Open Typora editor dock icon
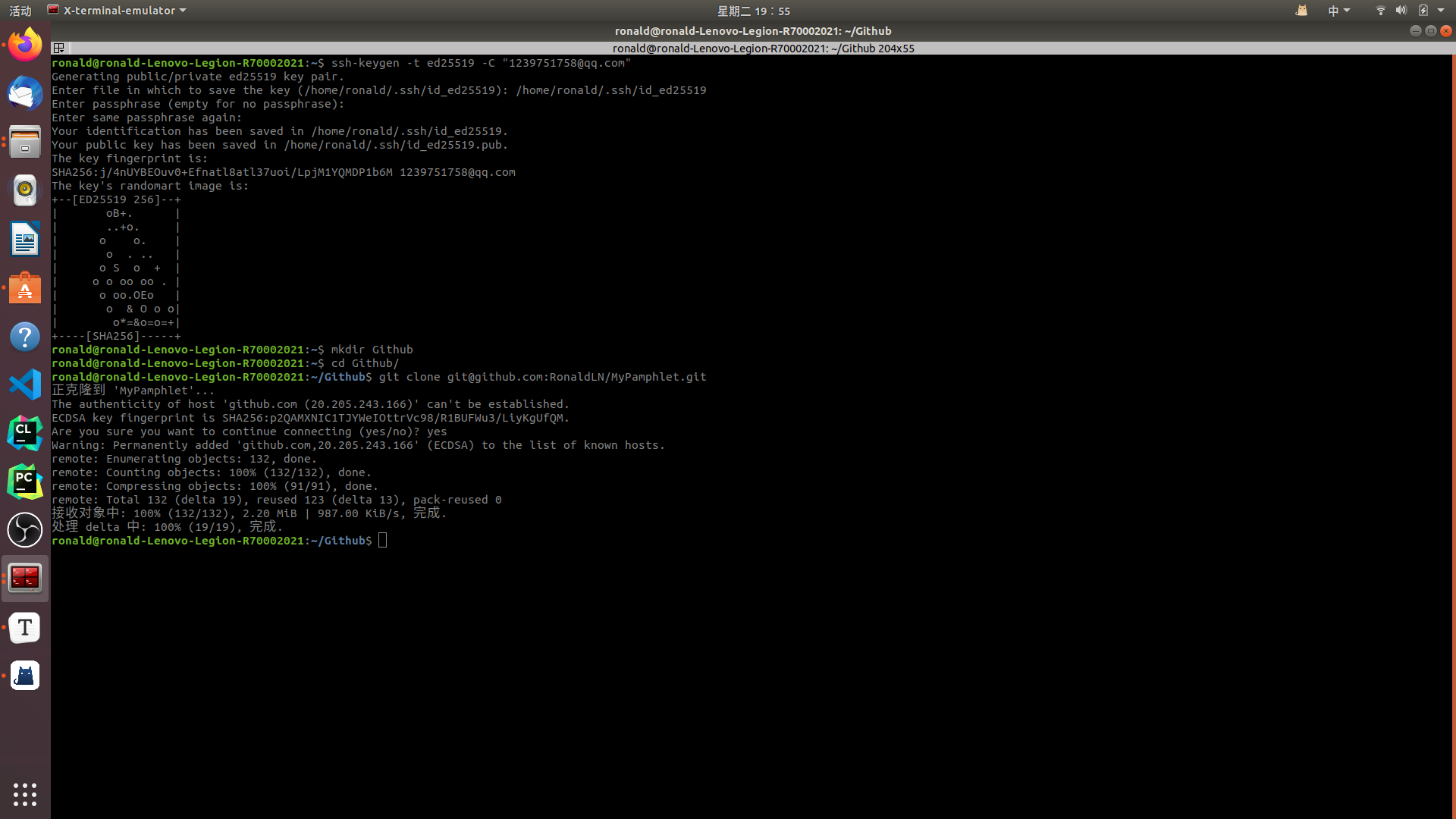This screenshot has width=1456, height=819. (x=25, y=627)
